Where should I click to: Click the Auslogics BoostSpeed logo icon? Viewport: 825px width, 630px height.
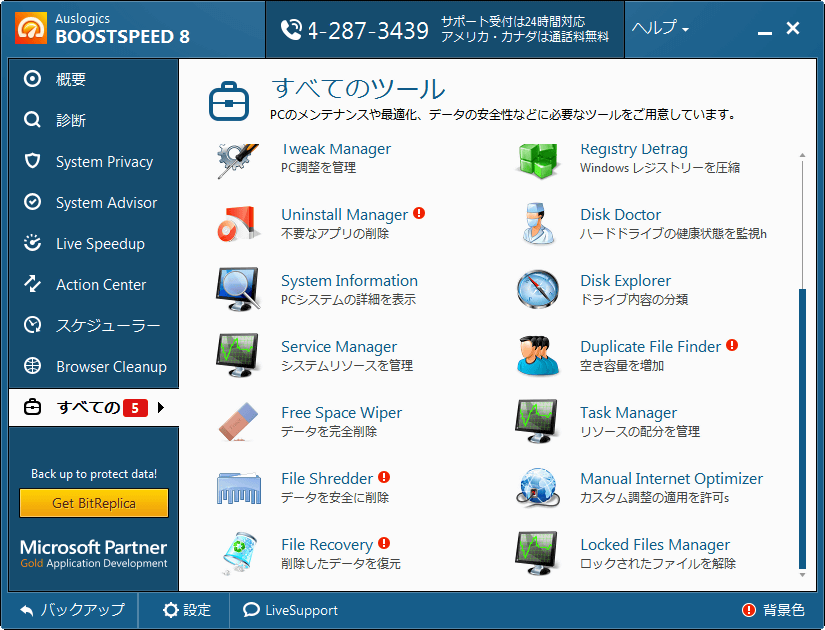[31, 28]
